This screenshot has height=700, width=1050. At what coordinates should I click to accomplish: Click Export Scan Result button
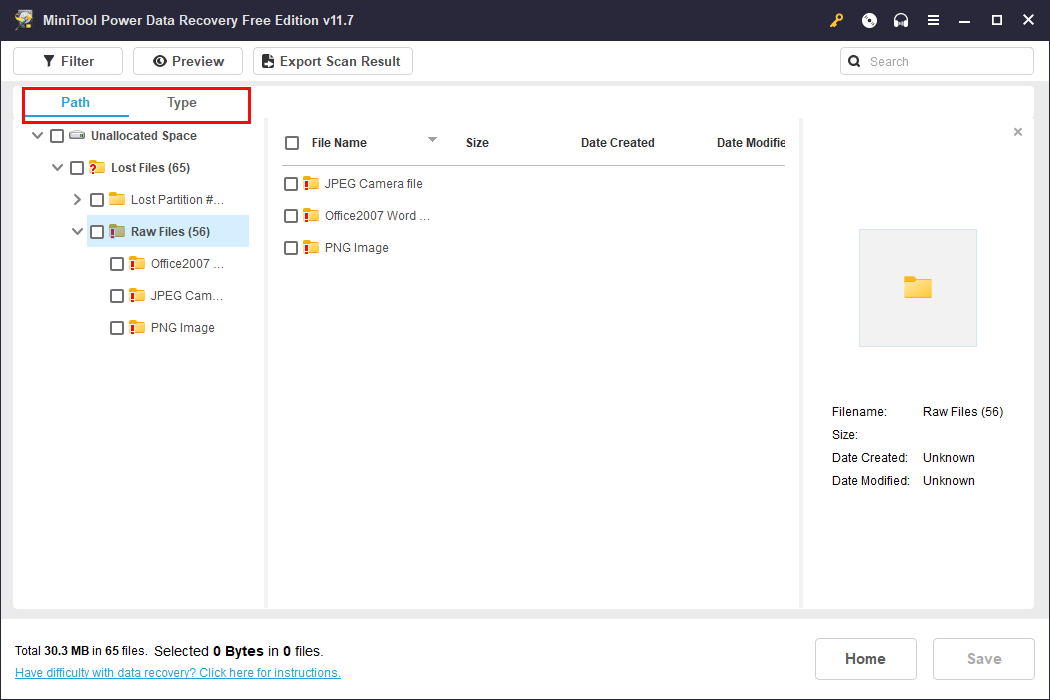333,61
